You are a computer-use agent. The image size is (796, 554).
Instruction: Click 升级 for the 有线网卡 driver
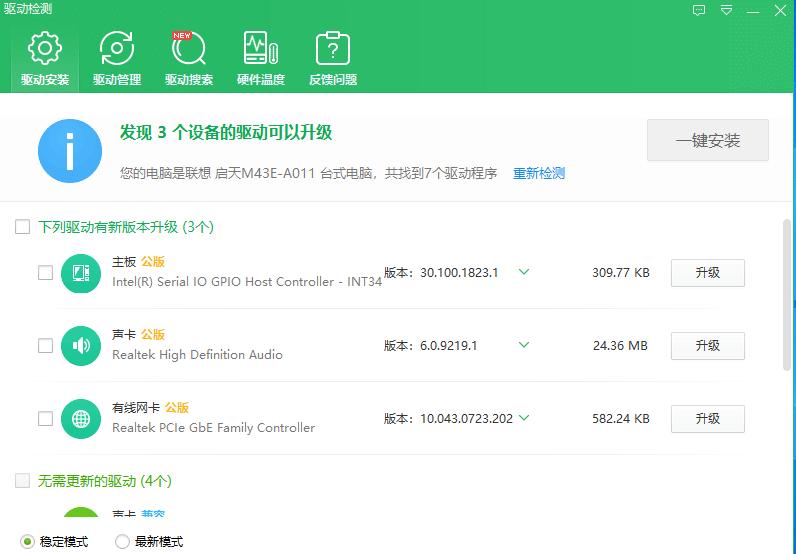(x=708, y=419)
